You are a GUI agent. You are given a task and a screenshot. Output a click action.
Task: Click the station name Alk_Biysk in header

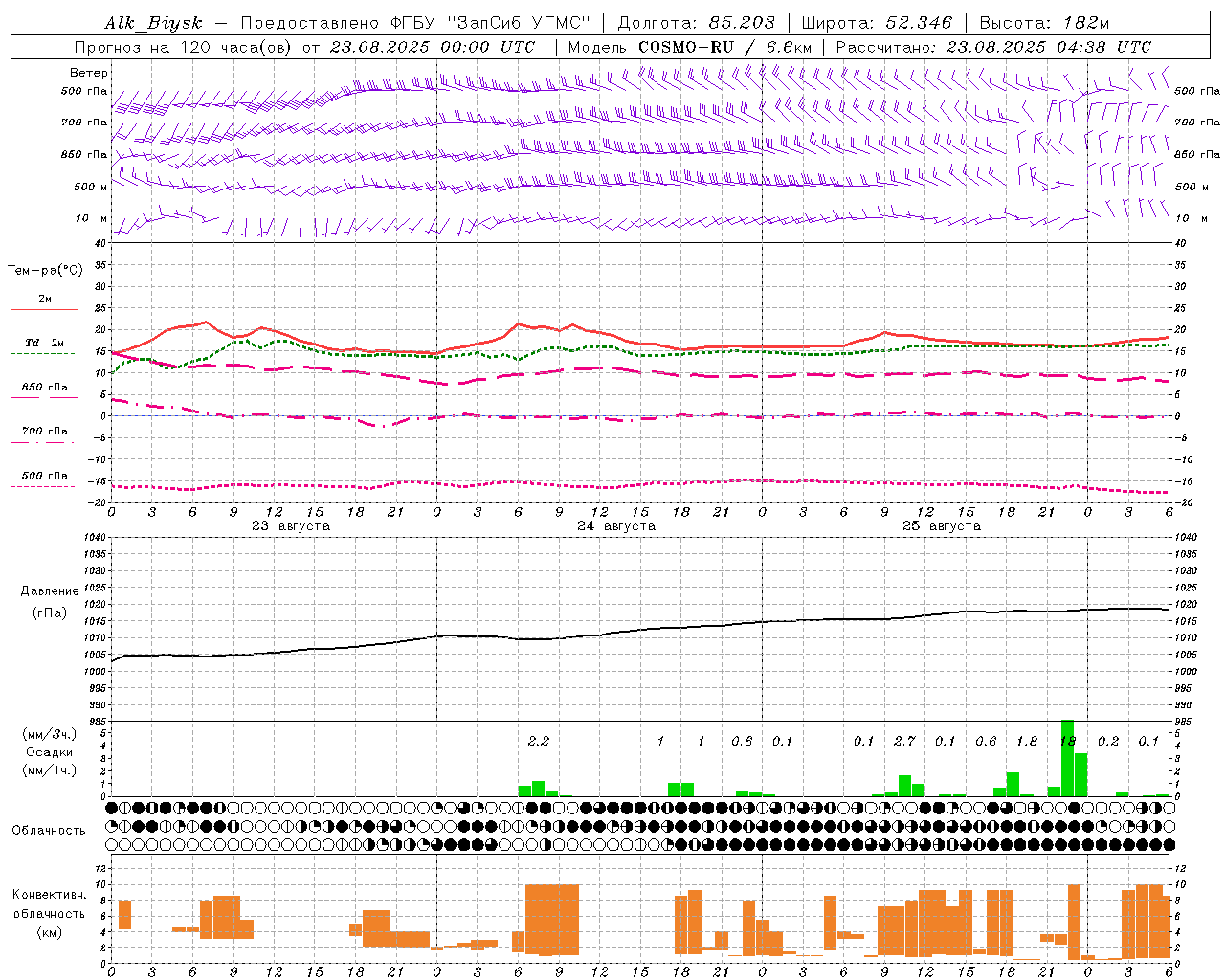pyautogui.click(x=153, y=23)
